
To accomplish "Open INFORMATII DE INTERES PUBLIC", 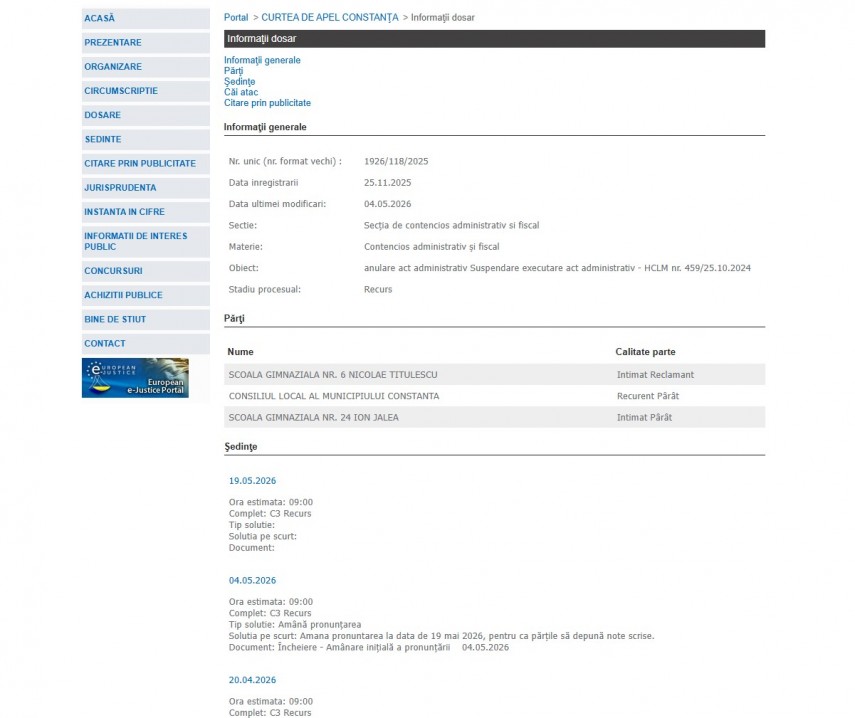I will pyautogui.click(x=146, y=242).
